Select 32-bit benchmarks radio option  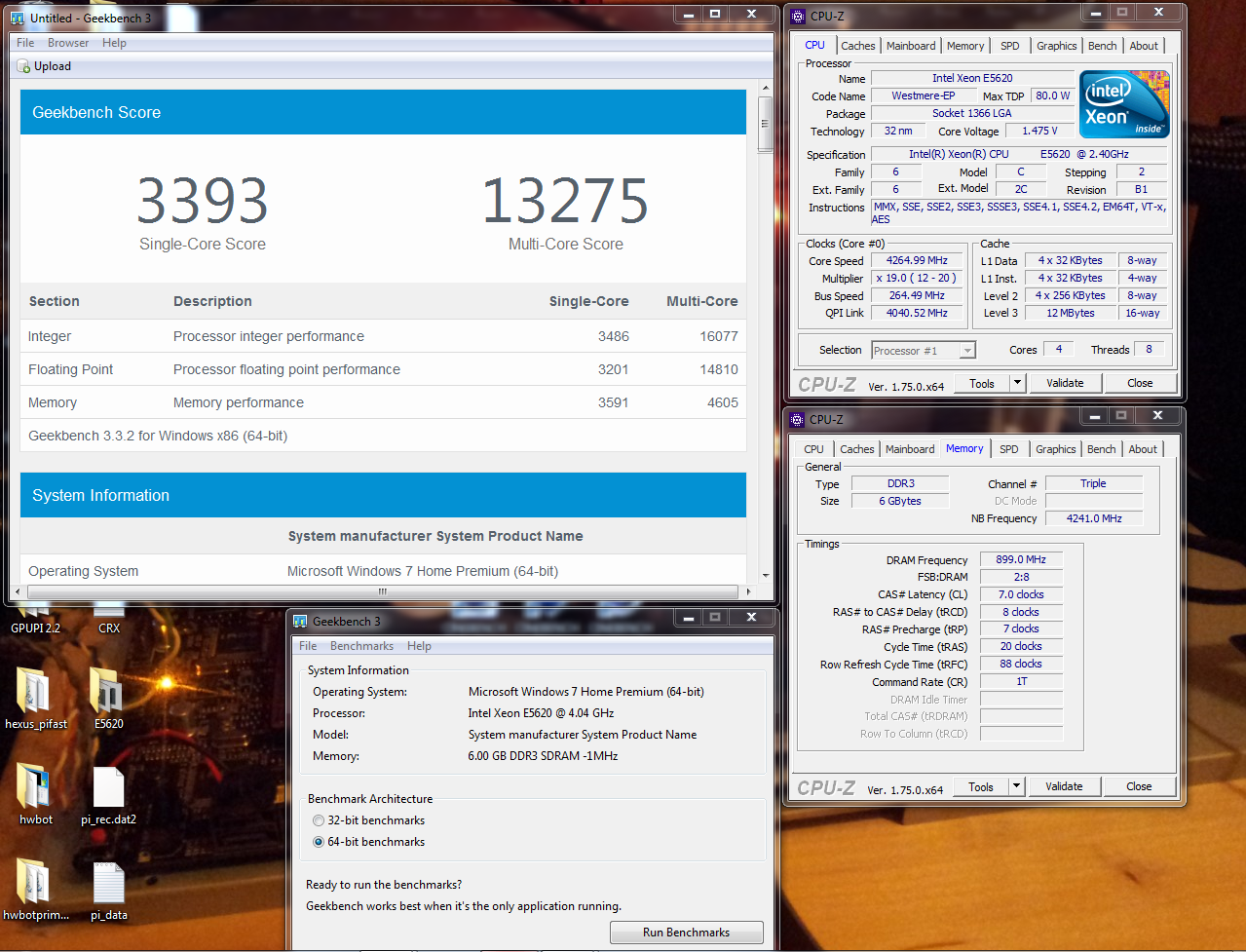pyautogui.click(x=319, y=820)
